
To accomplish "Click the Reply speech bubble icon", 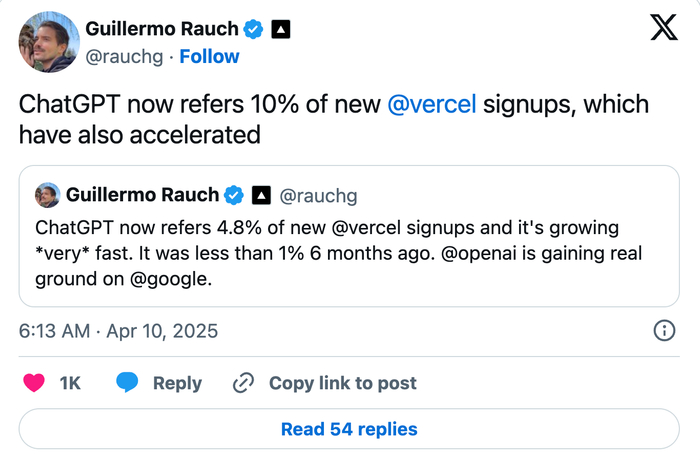I will [x=127, y=383].
